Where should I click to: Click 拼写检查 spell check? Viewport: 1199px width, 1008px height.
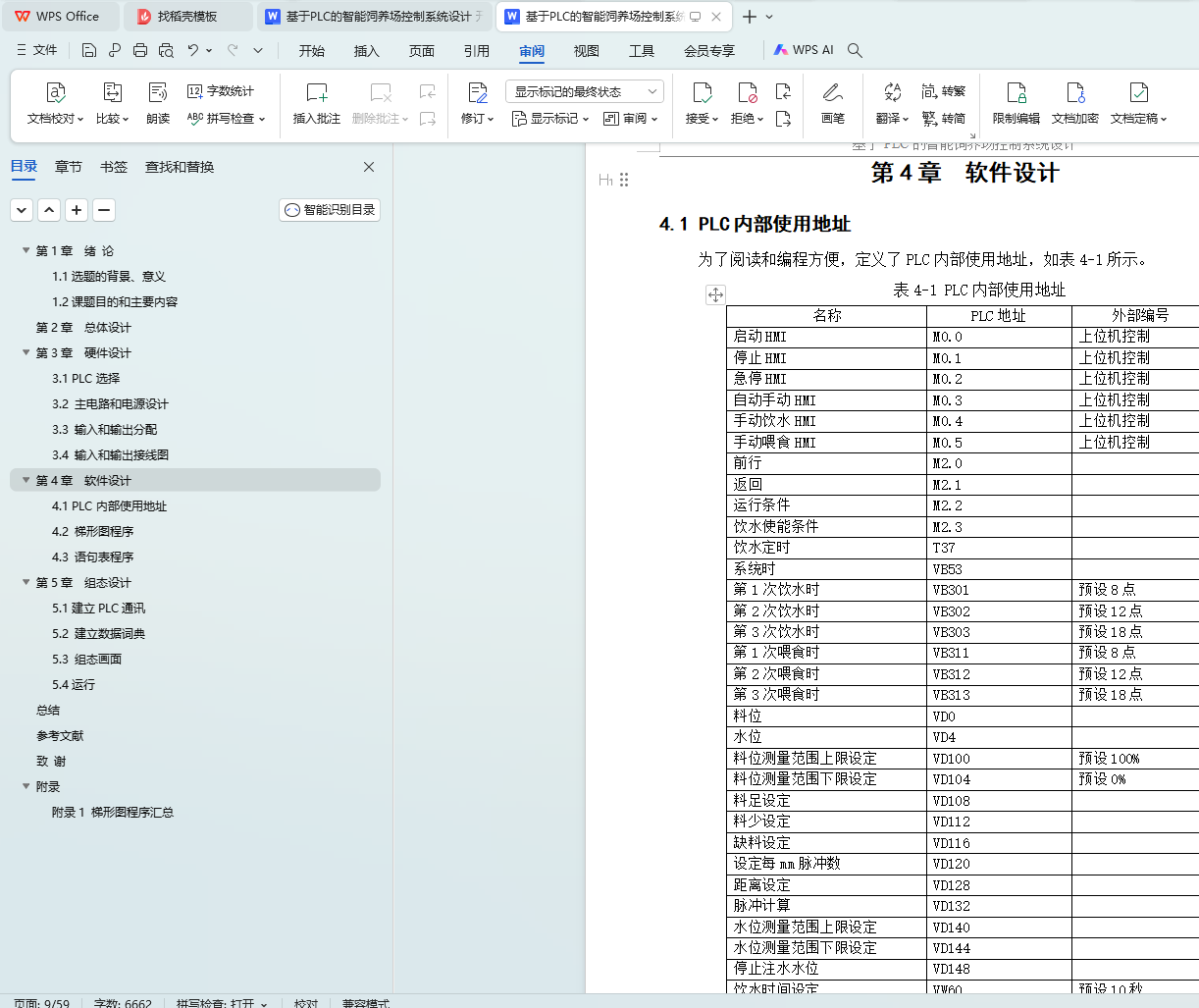(x=227, y=119)
